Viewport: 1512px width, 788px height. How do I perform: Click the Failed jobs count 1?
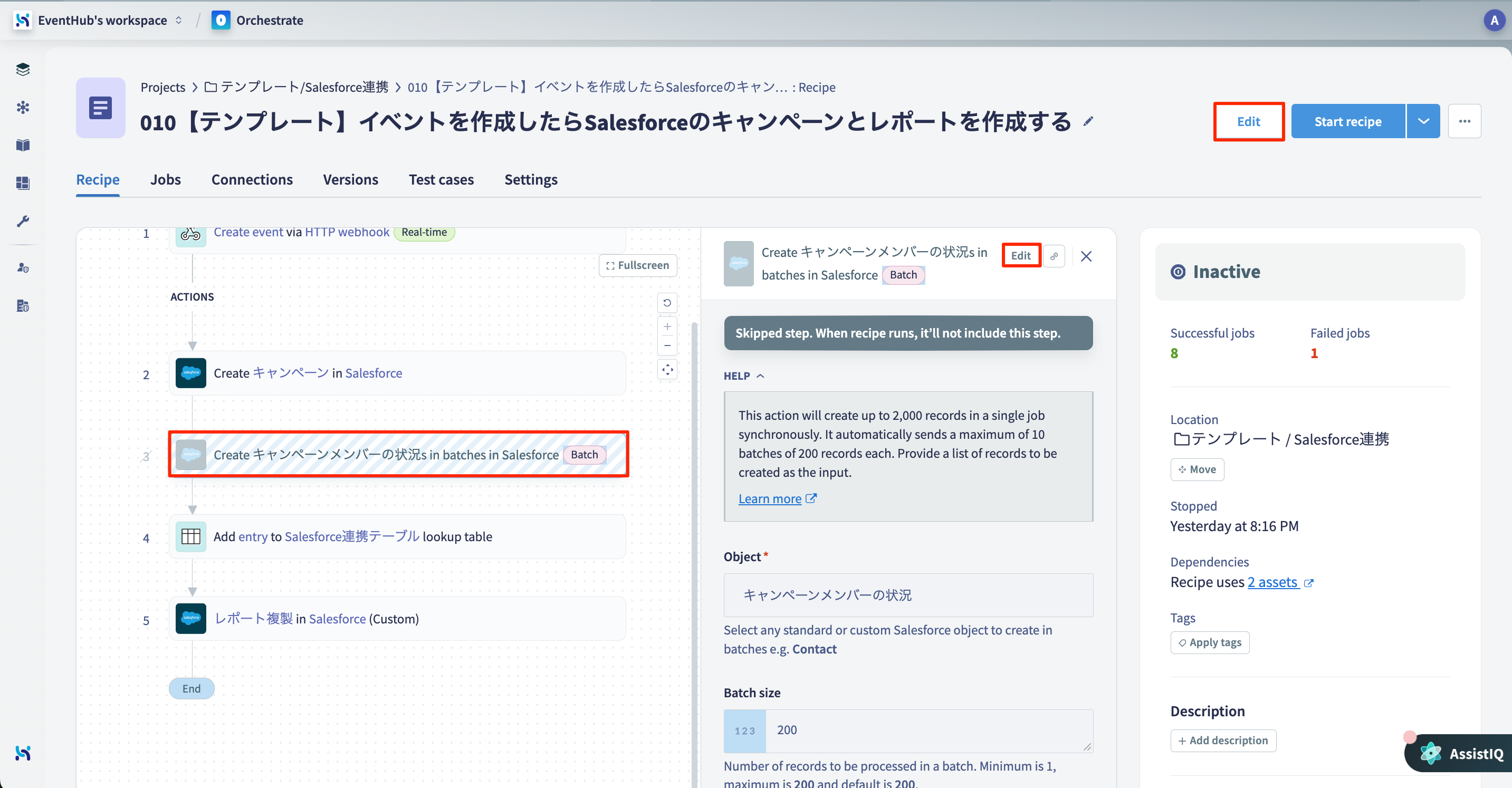tap(1314, 353)
